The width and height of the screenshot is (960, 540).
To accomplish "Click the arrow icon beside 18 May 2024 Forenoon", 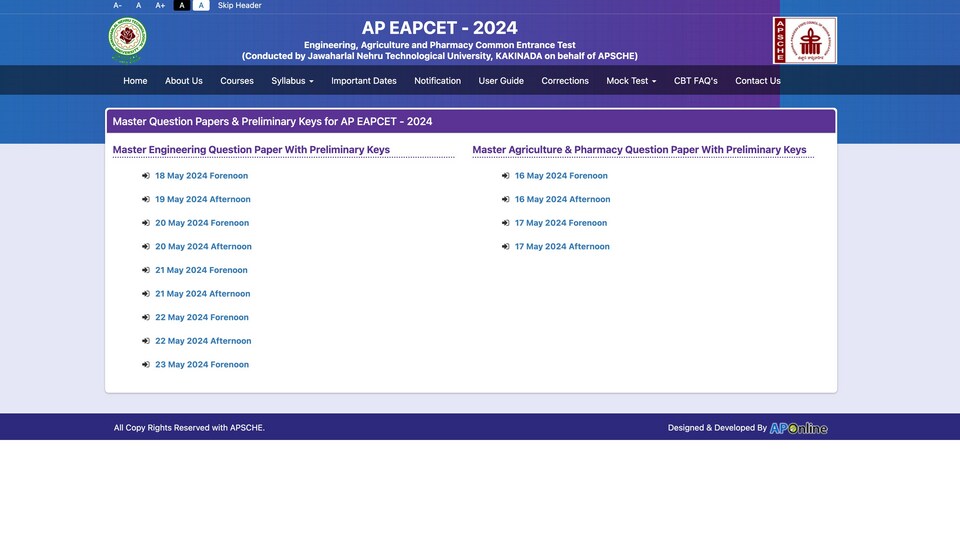I will pyautogui.click(x=146, y=176).
